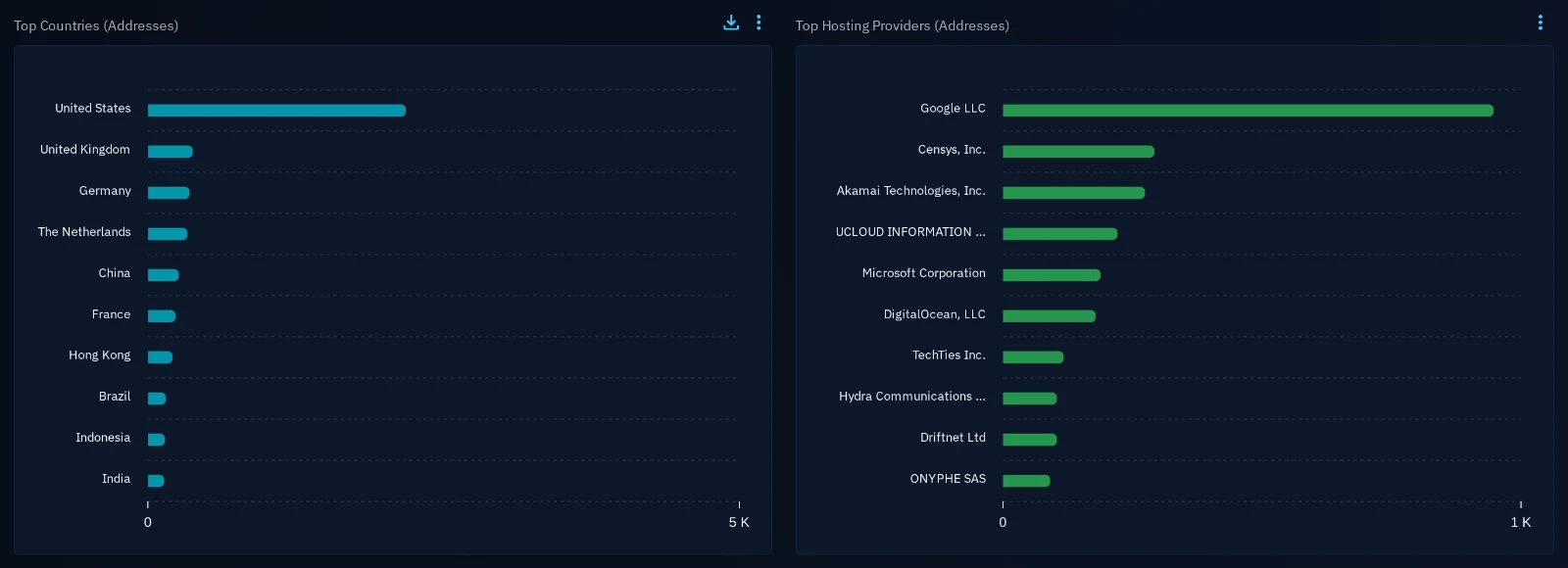
Task: Click the Brazil bar
Action: point(157,399)
